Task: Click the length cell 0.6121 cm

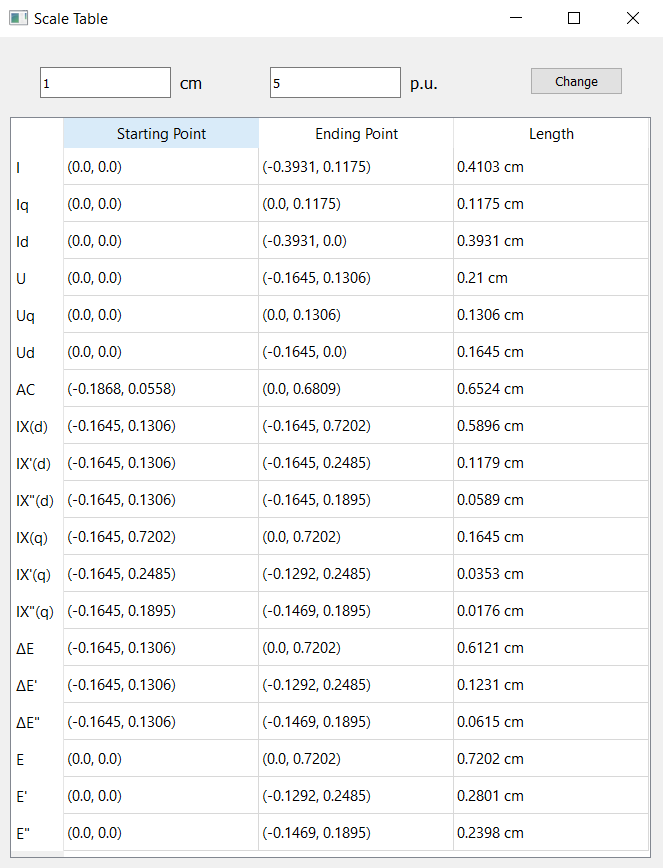Action: pyautogui.click(x=551, y=648)
